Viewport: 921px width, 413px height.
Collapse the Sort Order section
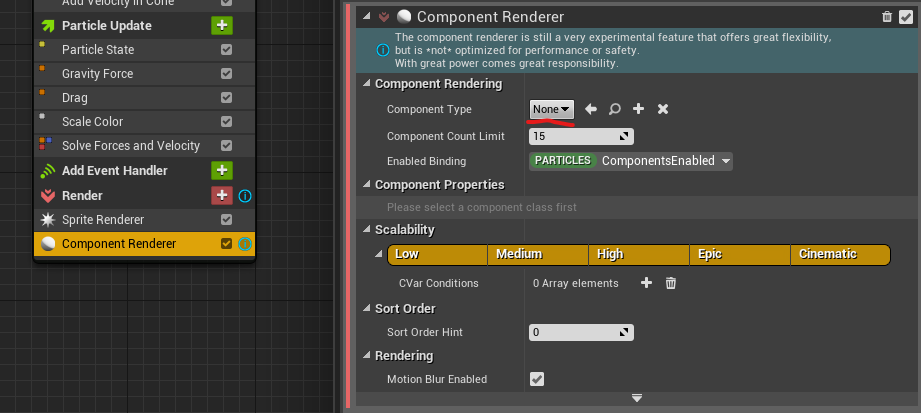[367, 308]
